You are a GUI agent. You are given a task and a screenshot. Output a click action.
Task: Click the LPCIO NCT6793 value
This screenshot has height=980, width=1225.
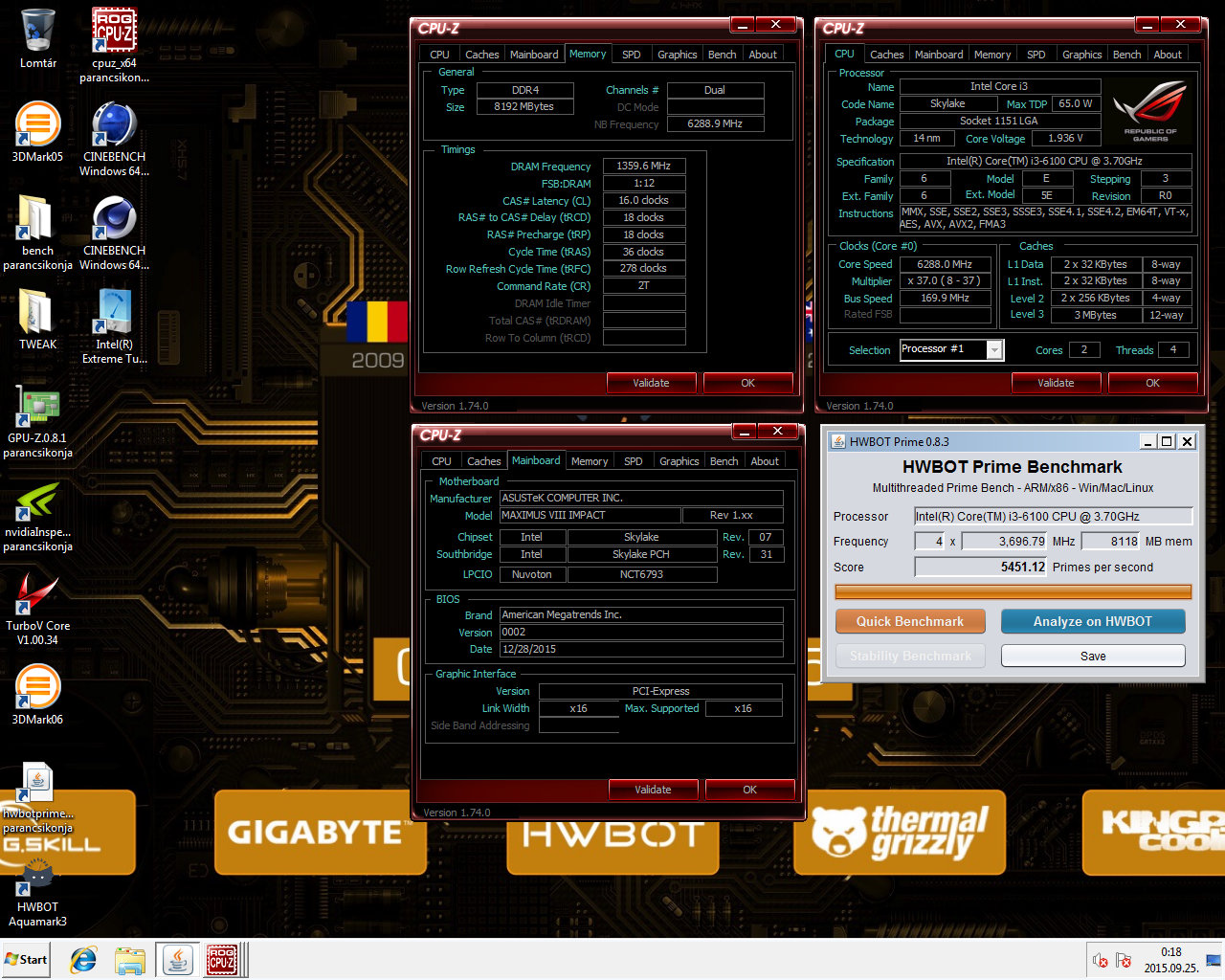point(641,574)
